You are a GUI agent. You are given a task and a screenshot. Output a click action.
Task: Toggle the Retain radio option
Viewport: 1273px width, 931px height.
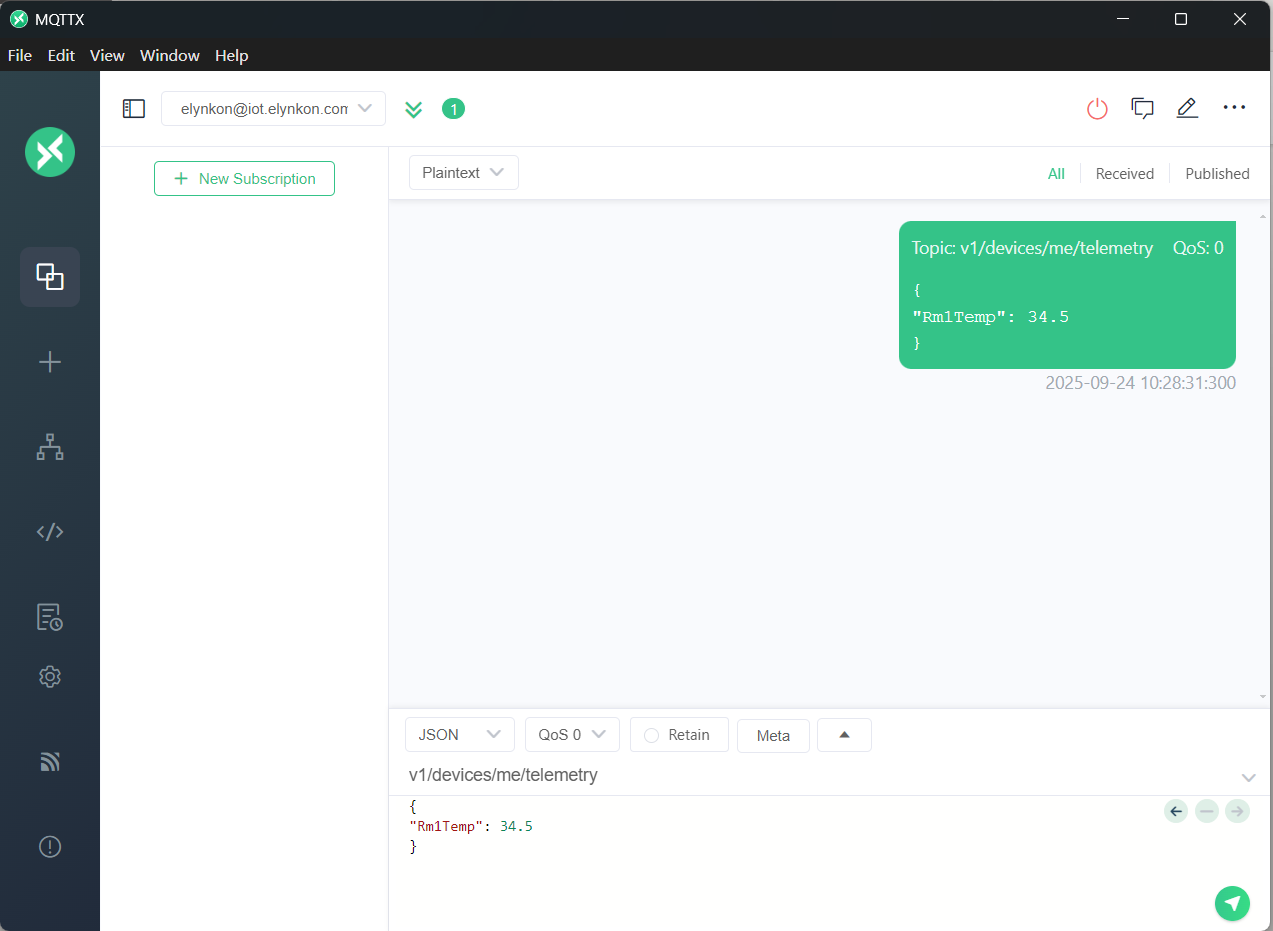[651, 735]
